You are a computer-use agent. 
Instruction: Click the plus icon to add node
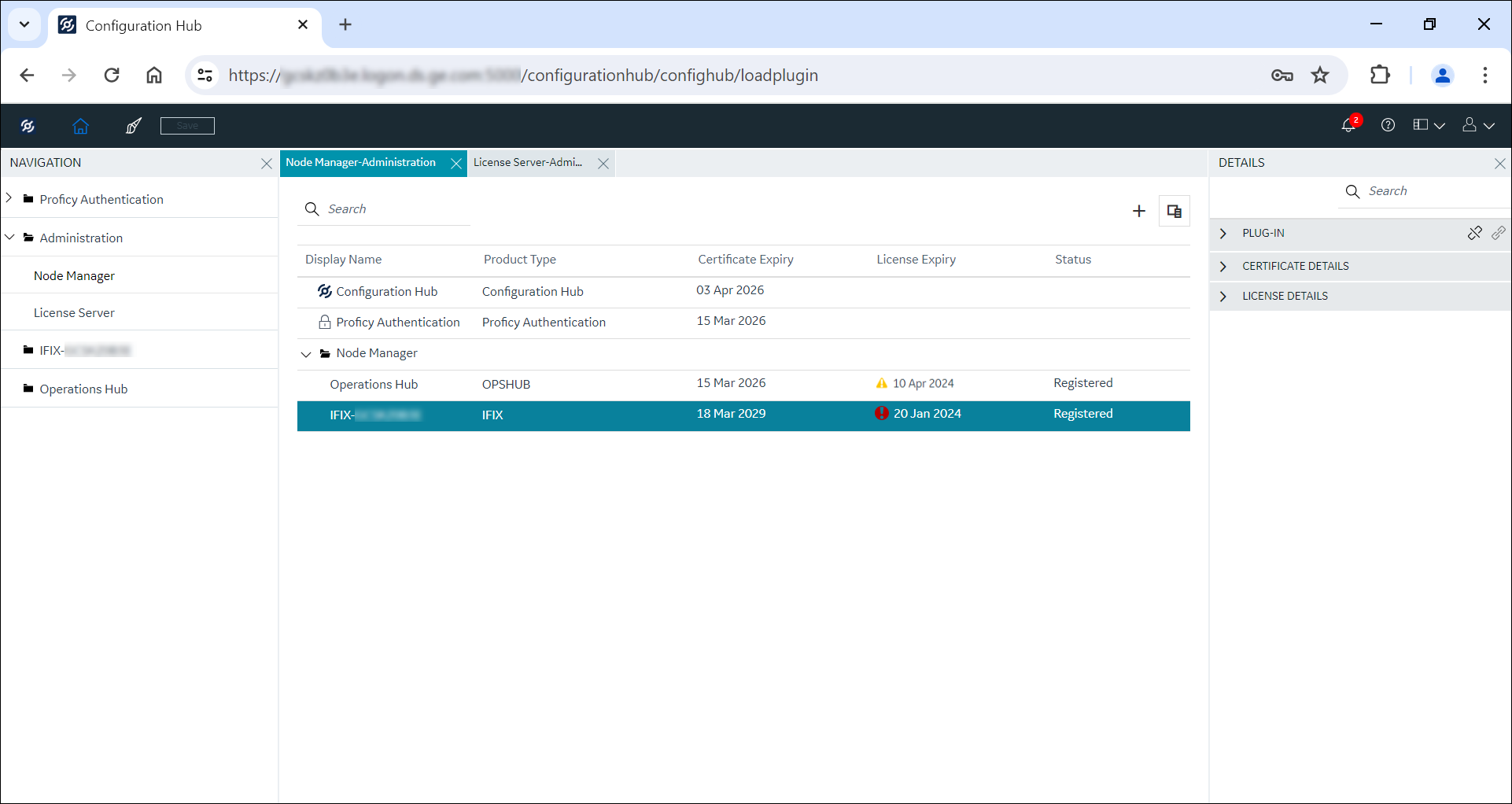[x=1139, y=211]
